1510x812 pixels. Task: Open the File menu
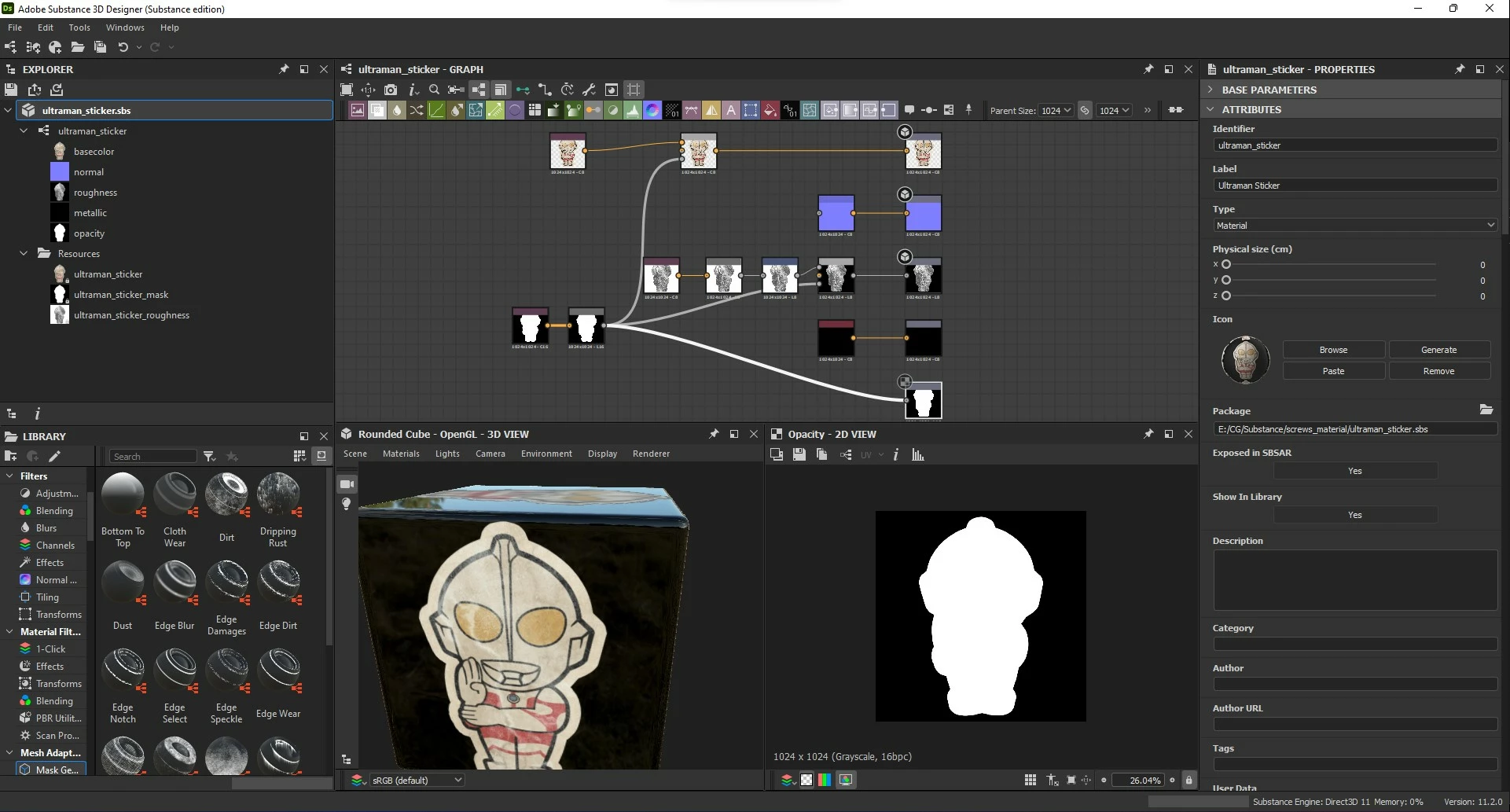point(15,28)
